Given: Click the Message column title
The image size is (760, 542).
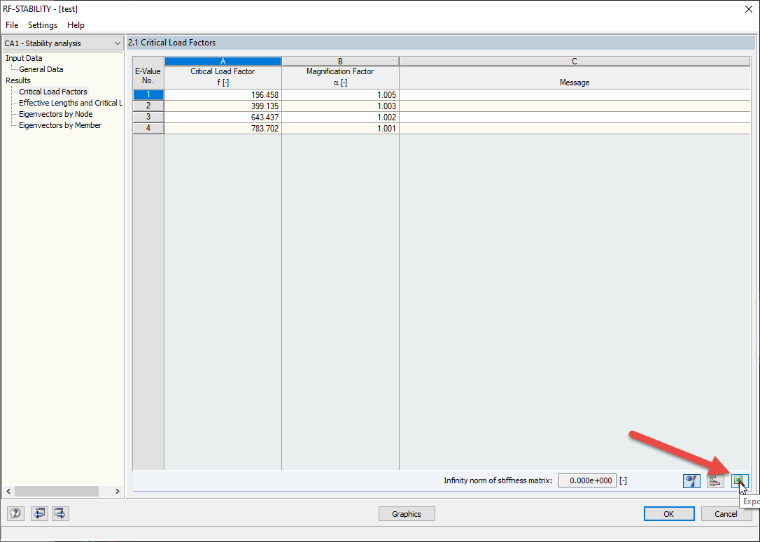Looking at the screenshot, I should pos(574,82).
